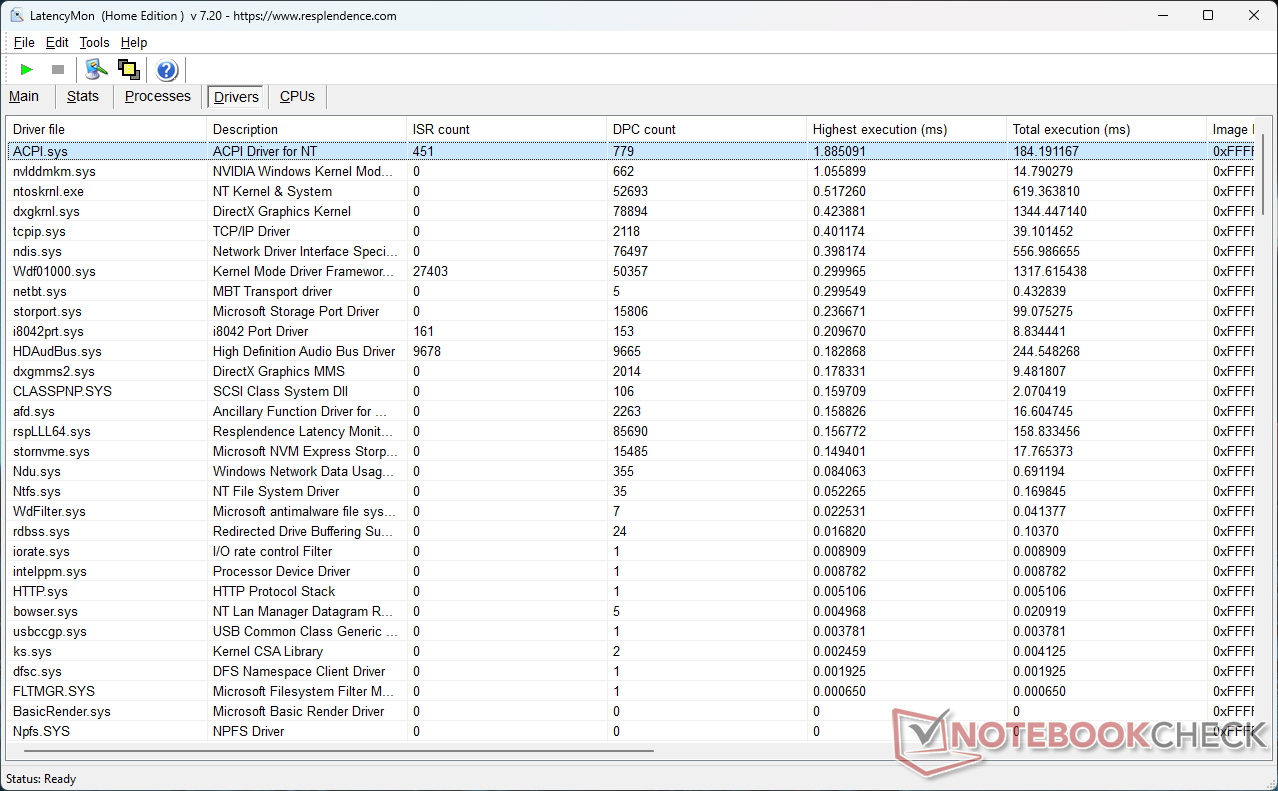1278x791 pixels.
Task: Select the i8042prt.sys row
Action: 631,331
